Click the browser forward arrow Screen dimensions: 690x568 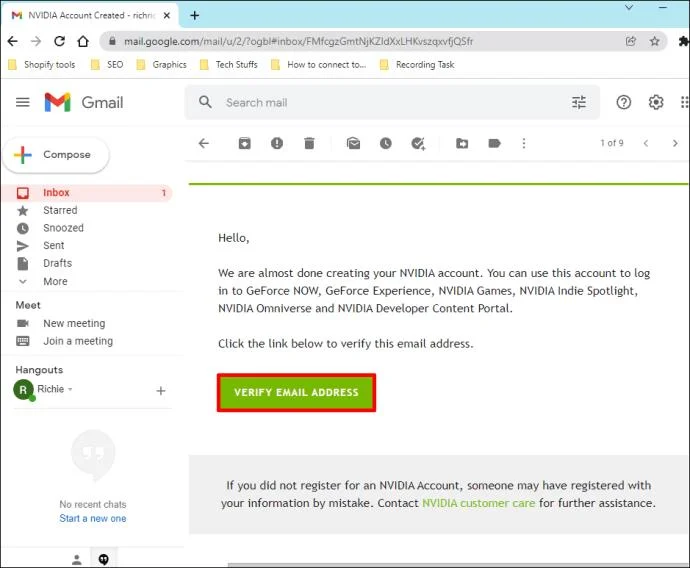click(x=36, y=41)
